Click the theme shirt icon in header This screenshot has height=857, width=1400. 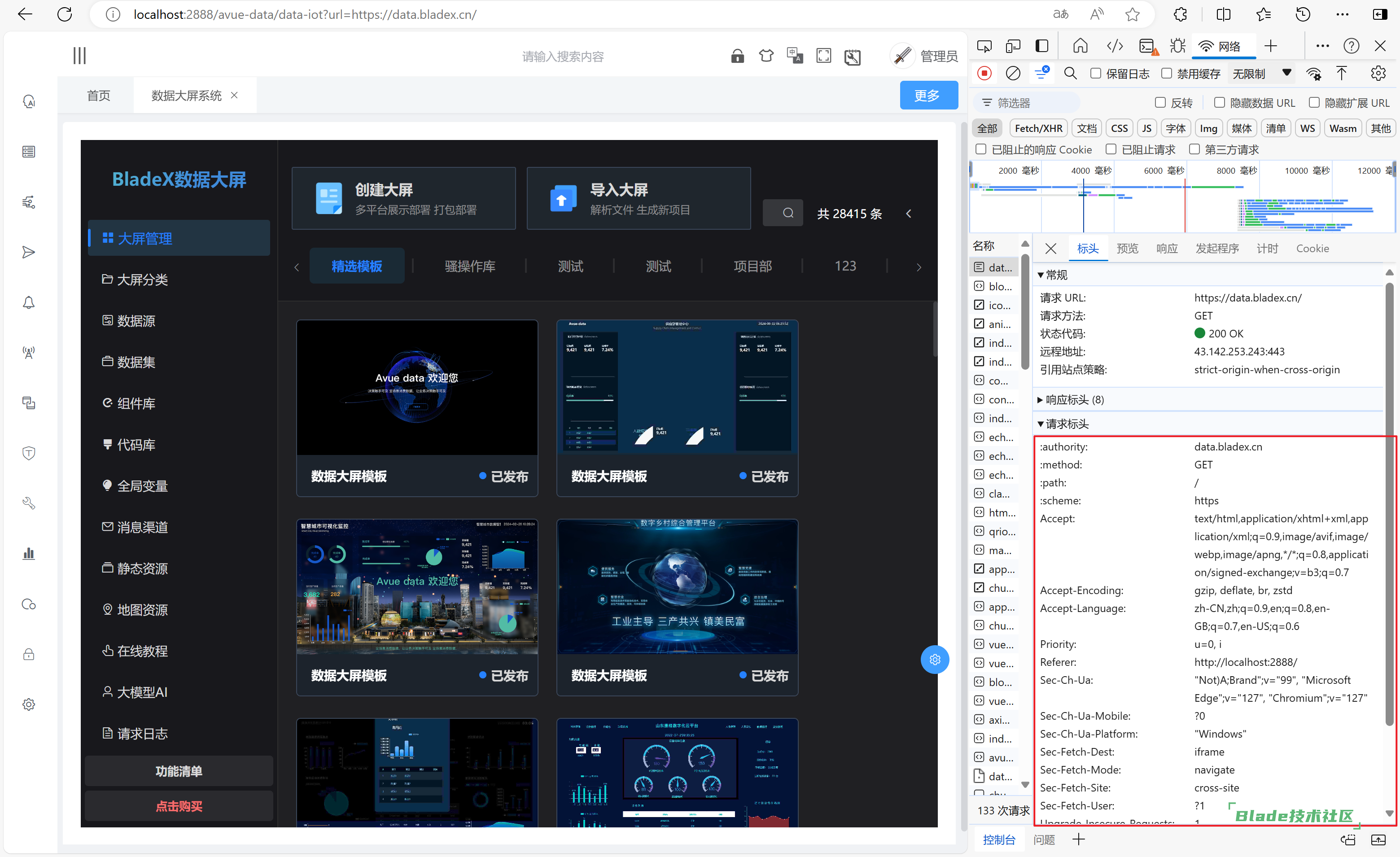(x=766, y=56)
